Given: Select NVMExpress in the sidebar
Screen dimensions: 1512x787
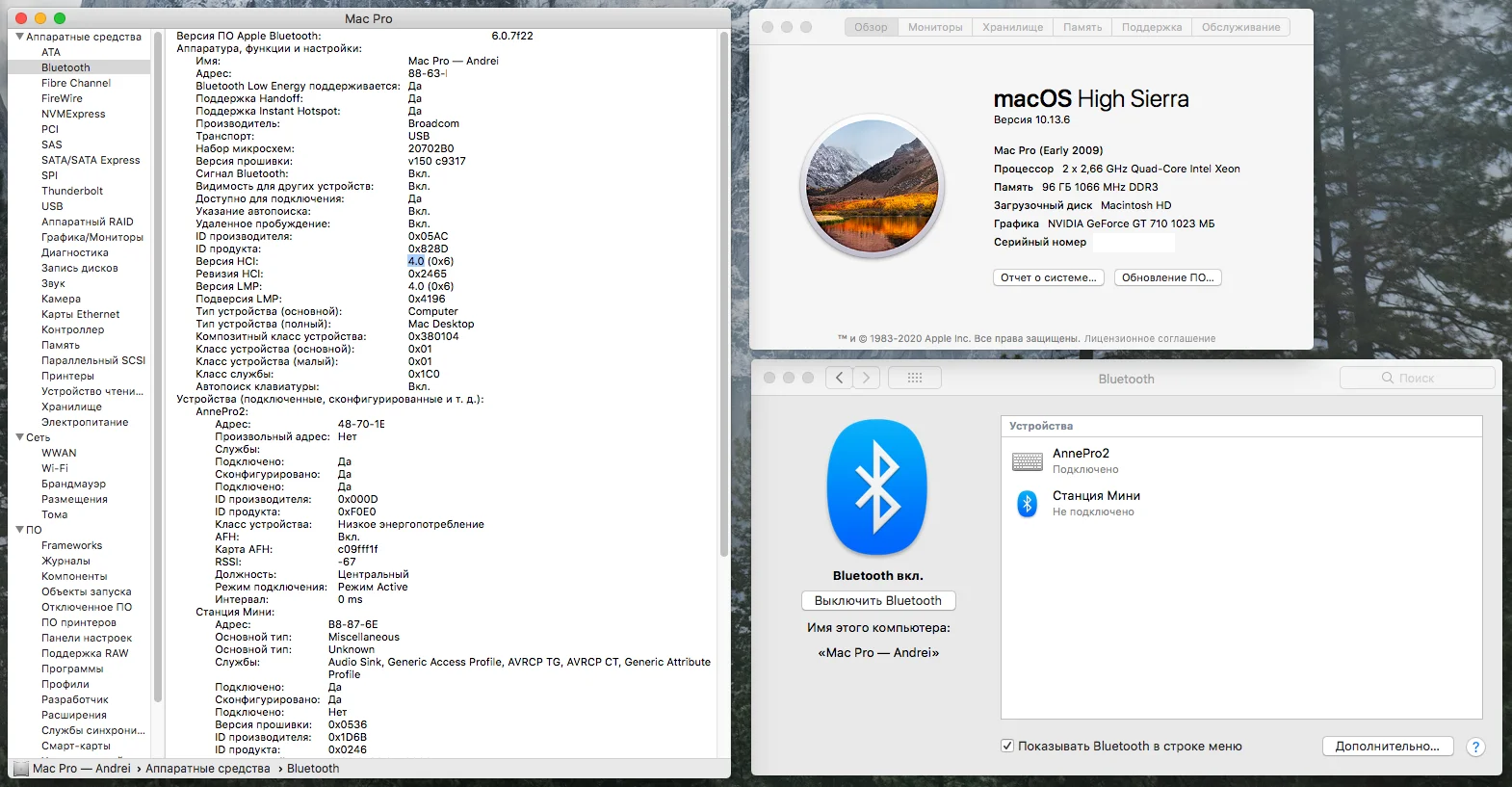Looking at the screenshot, I should tap(73, 114).
